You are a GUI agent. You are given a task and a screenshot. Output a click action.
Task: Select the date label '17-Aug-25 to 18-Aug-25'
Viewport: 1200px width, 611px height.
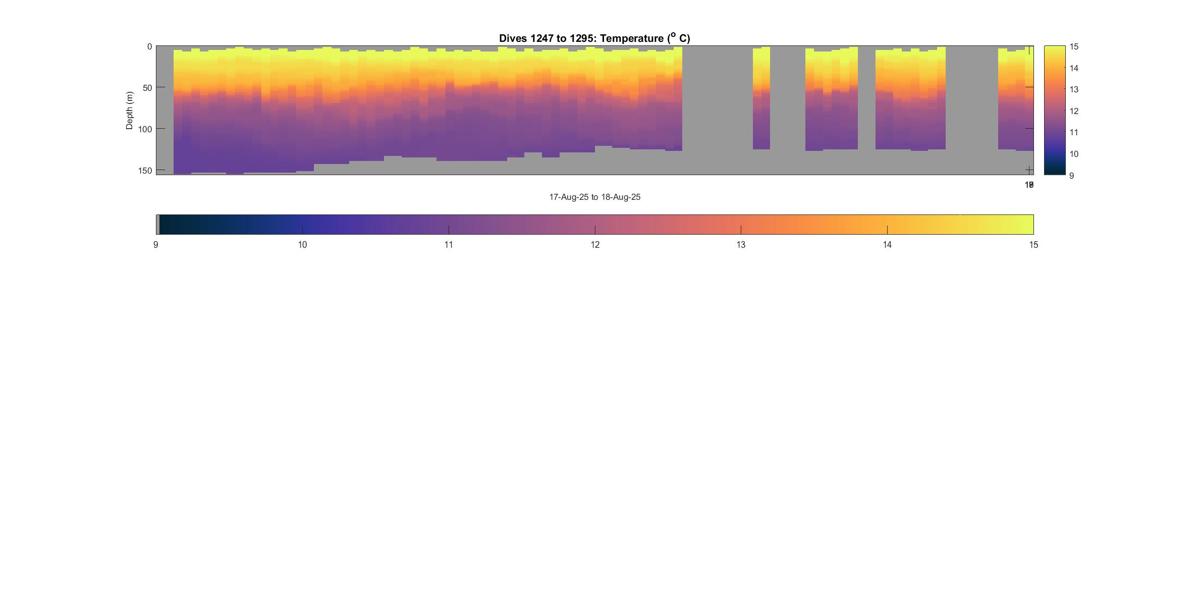(594, 197)
